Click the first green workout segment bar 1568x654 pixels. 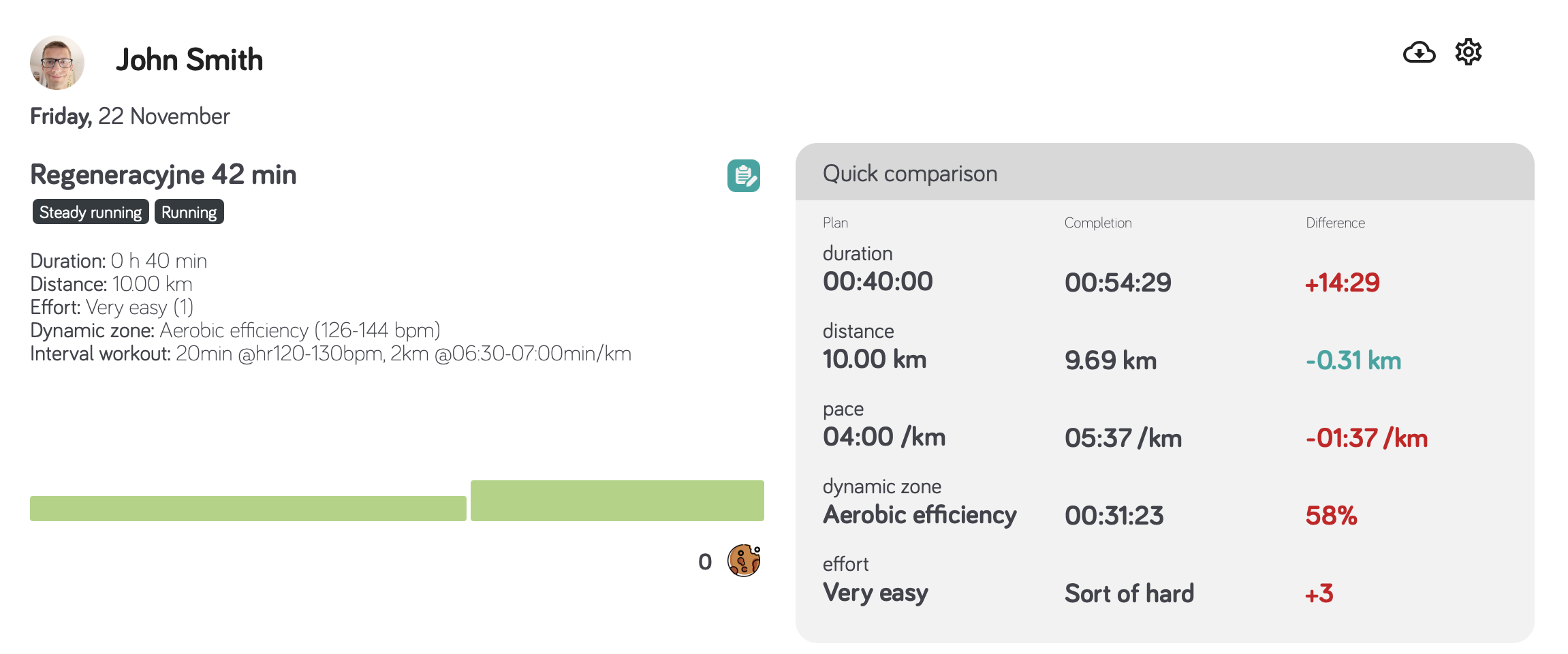point(248,508)
